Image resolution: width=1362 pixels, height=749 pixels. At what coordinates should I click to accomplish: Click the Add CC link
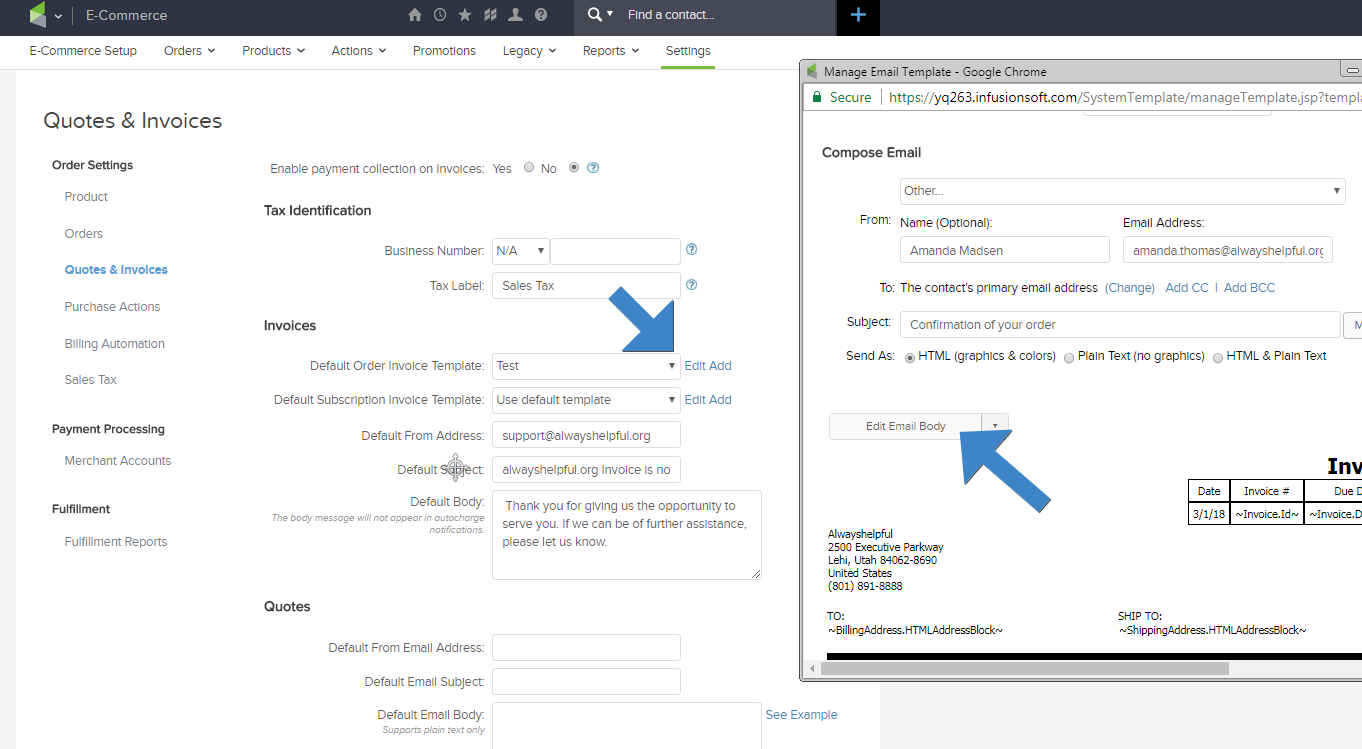1187,288
